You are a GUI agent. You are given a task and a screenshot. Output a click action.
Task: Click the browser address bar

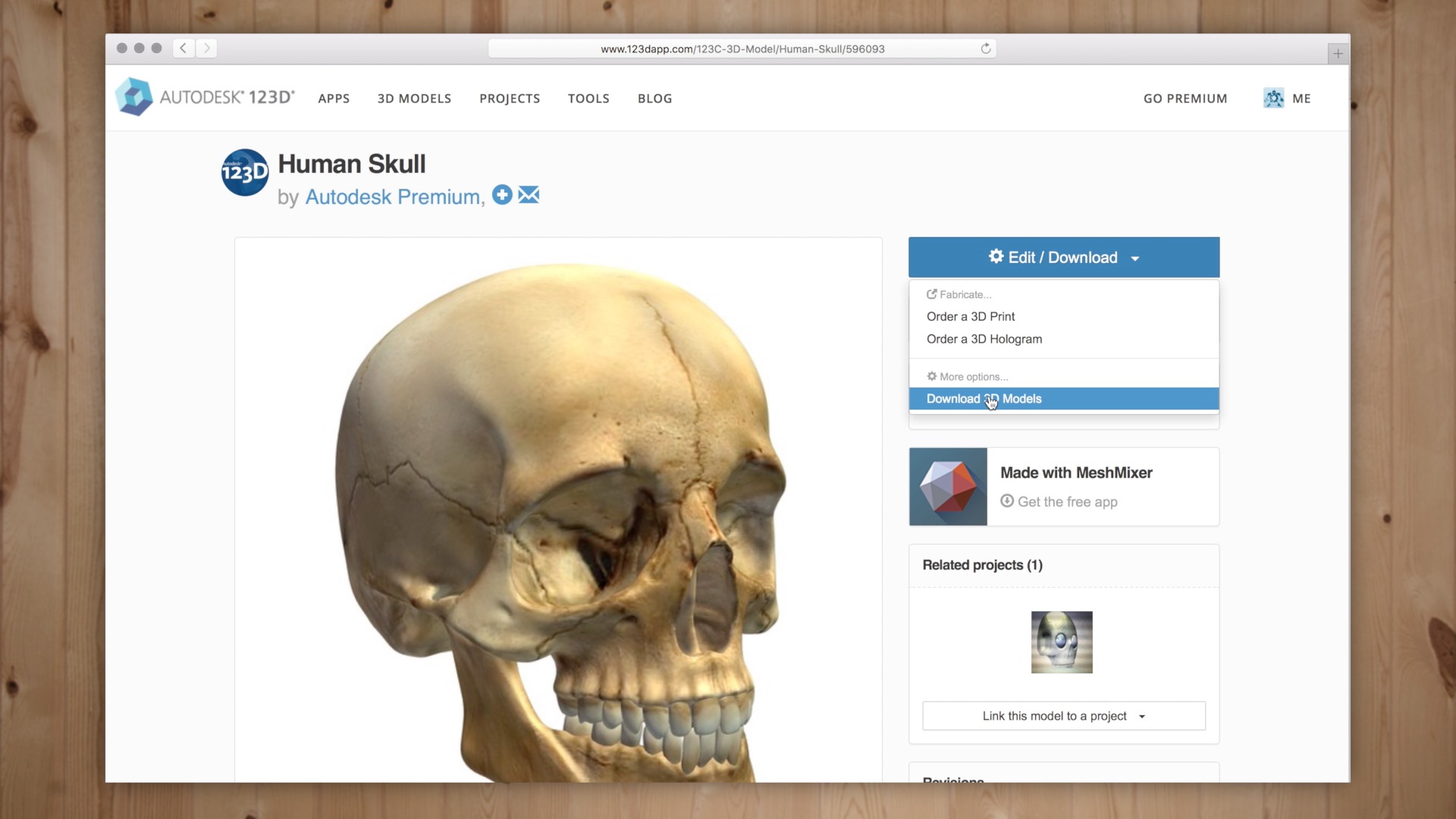click(742, 49)
